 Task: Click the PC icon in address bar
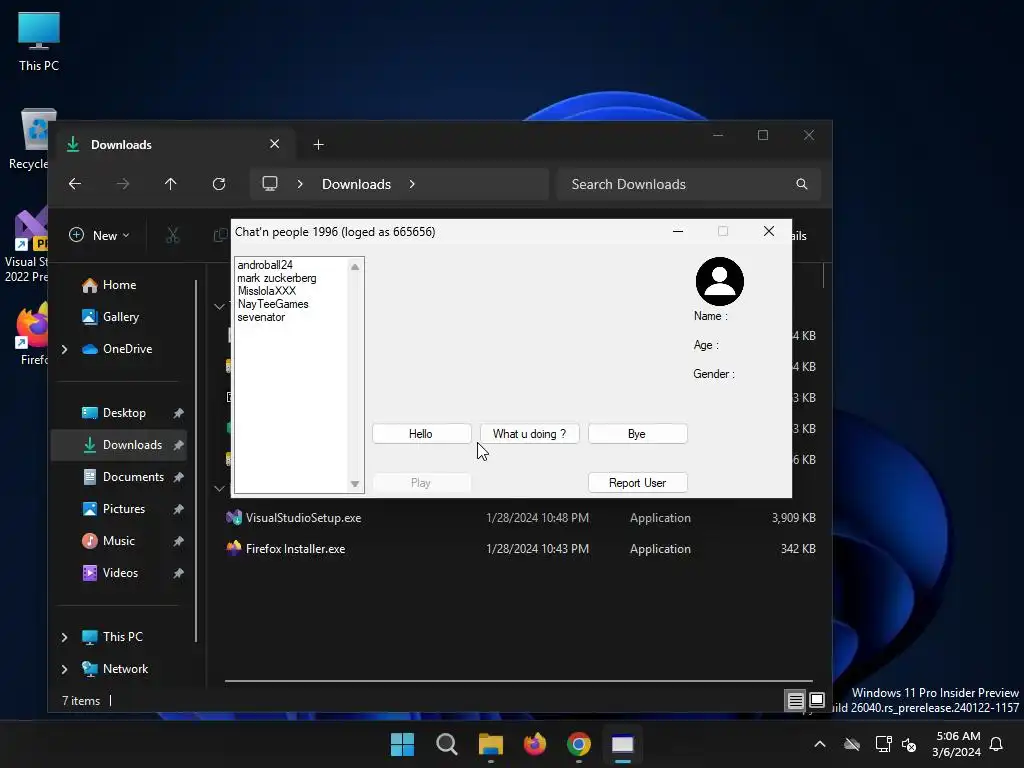[x=270, y=184]
